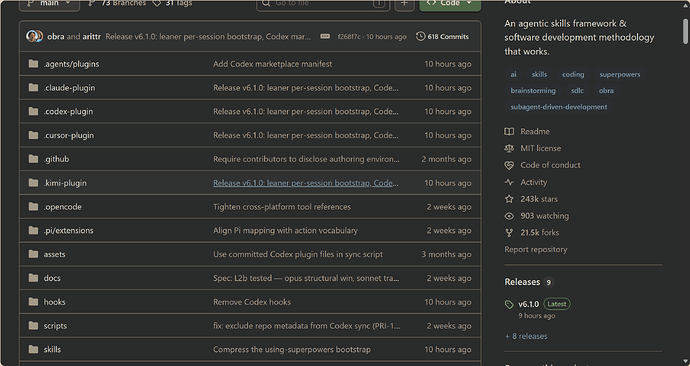
Task: View the 31 Tags link
Action: [x=172, y=3]
